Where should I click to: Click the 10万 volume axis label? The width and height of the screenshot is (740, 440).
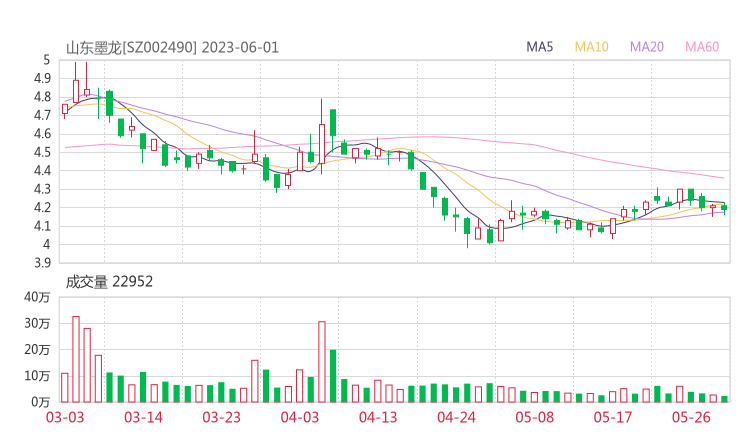(x=38, y=376)
